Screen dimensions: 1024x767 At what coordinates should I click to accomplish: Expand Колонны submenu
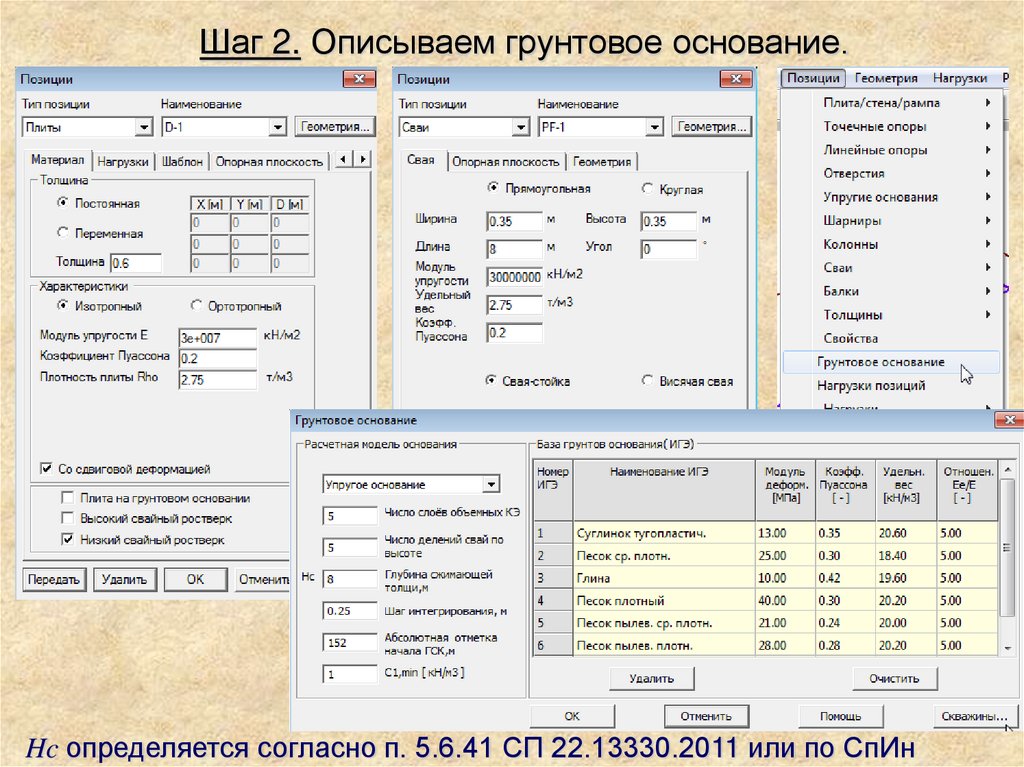click(891, 244)
